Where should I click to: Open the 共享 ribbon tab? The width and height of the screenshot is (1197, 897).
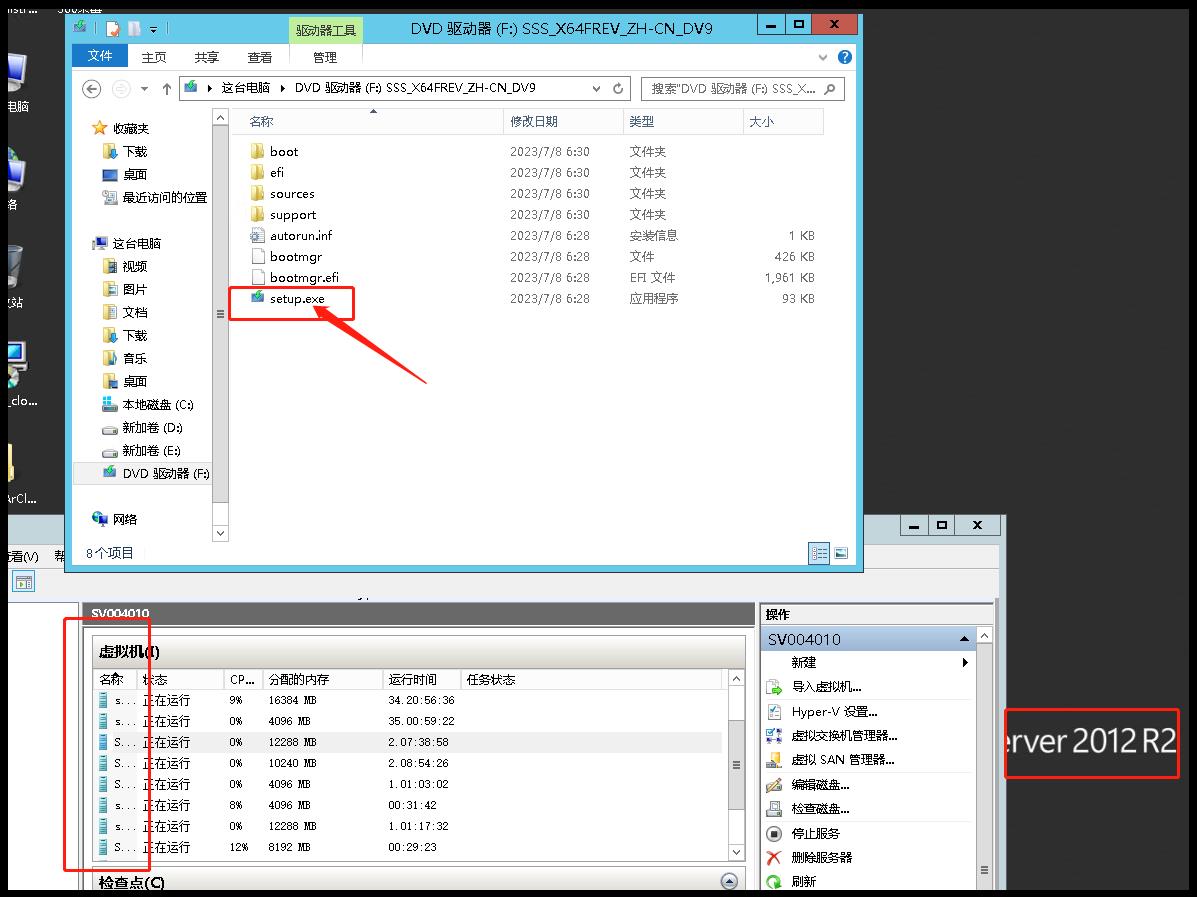point(206,57)
